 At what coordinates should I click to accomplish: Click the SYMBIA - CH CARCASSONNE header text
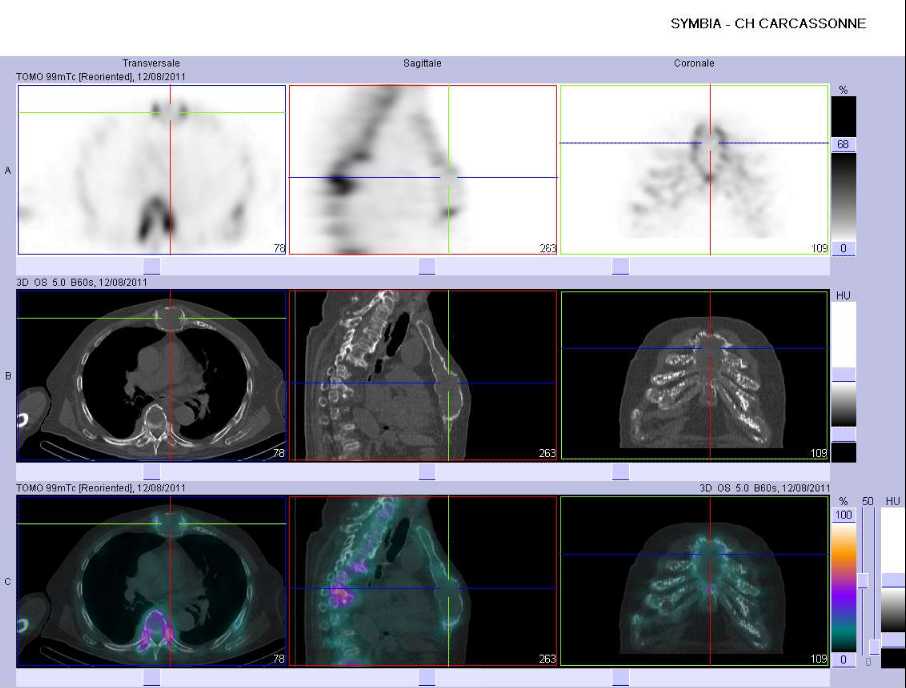click(768, 24)
